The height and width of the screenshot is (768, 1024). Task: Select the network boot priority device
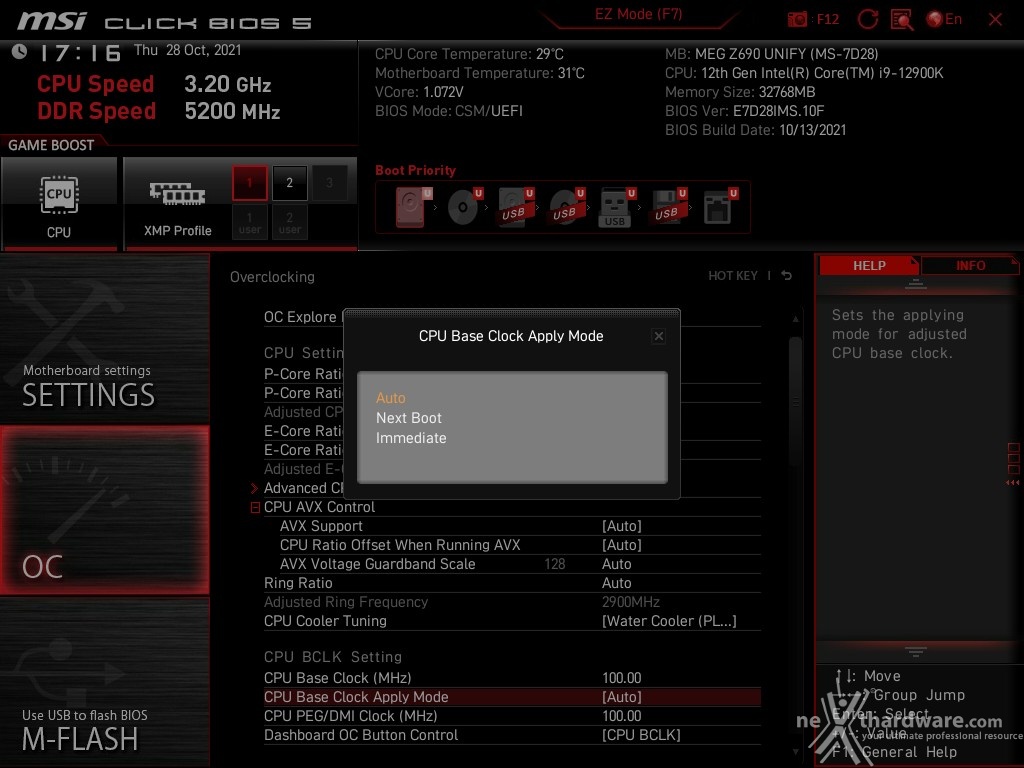pos(720,207)
